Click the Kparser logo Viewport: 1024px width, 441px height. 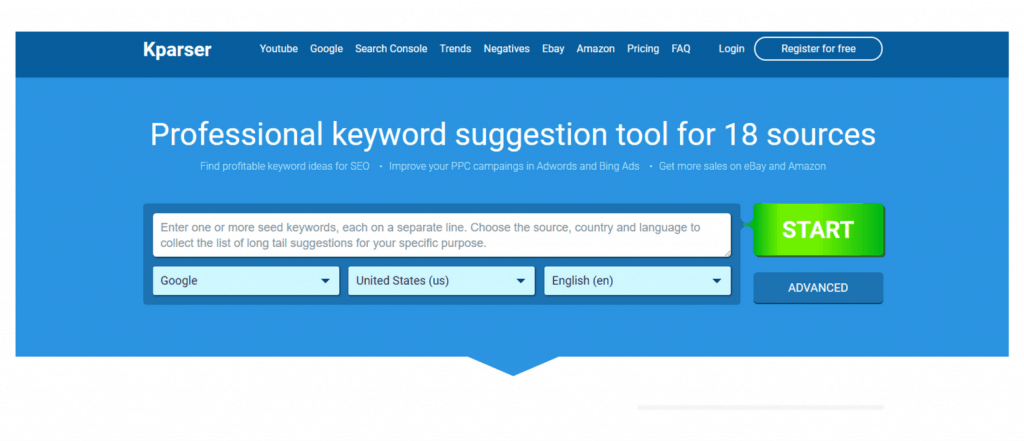pos(177,50)
